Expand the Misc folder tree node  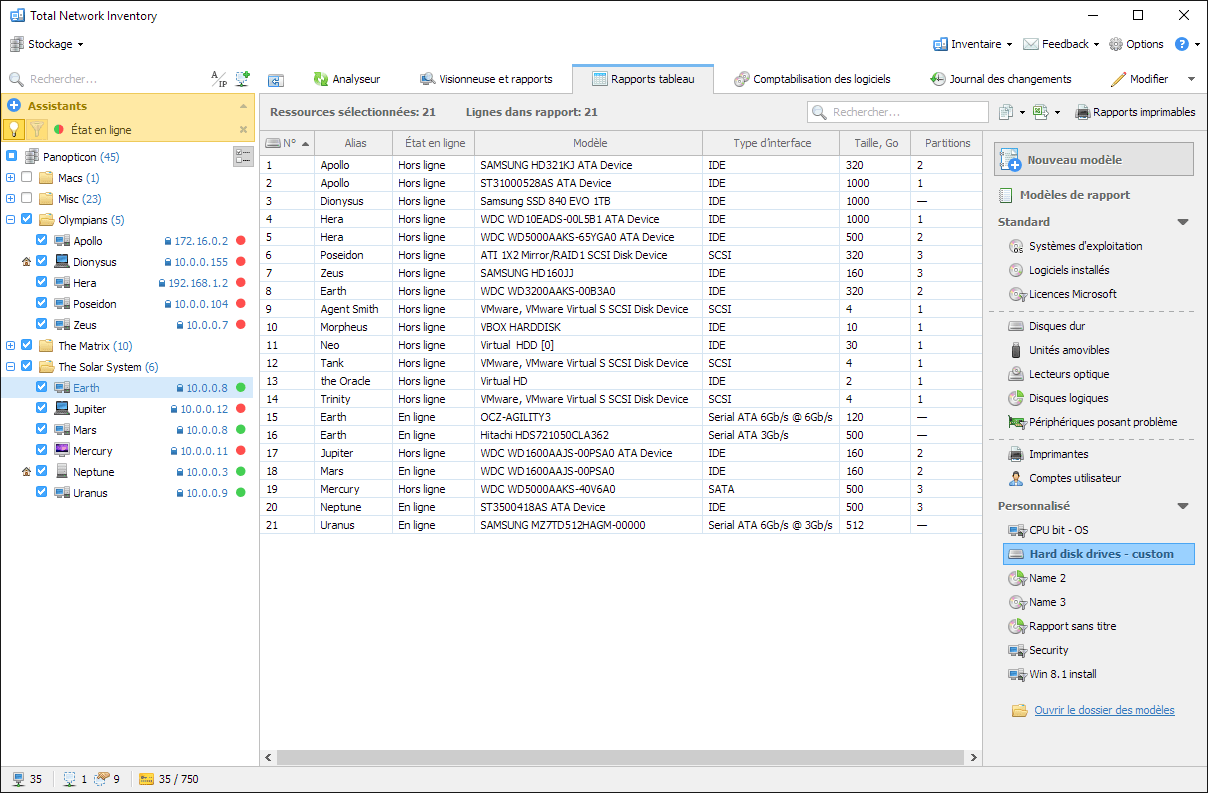pos(11,198)
